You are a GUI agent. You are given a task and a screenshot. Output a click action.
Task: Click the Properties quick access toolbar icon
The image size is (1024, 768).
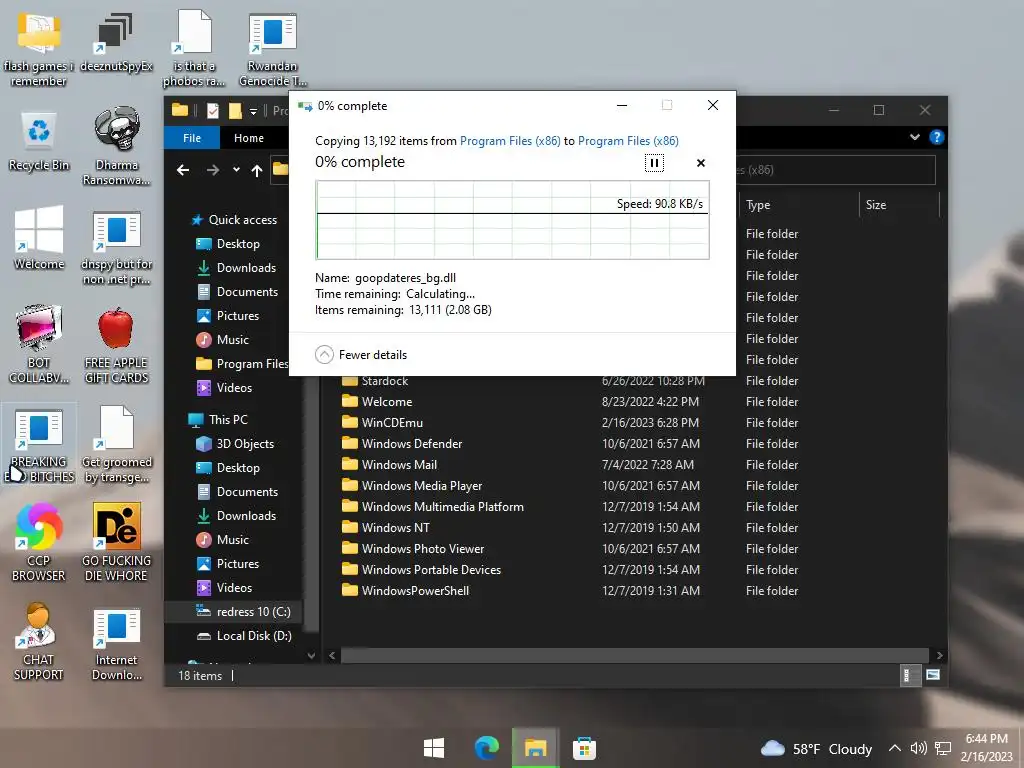[x=213, y=110]
